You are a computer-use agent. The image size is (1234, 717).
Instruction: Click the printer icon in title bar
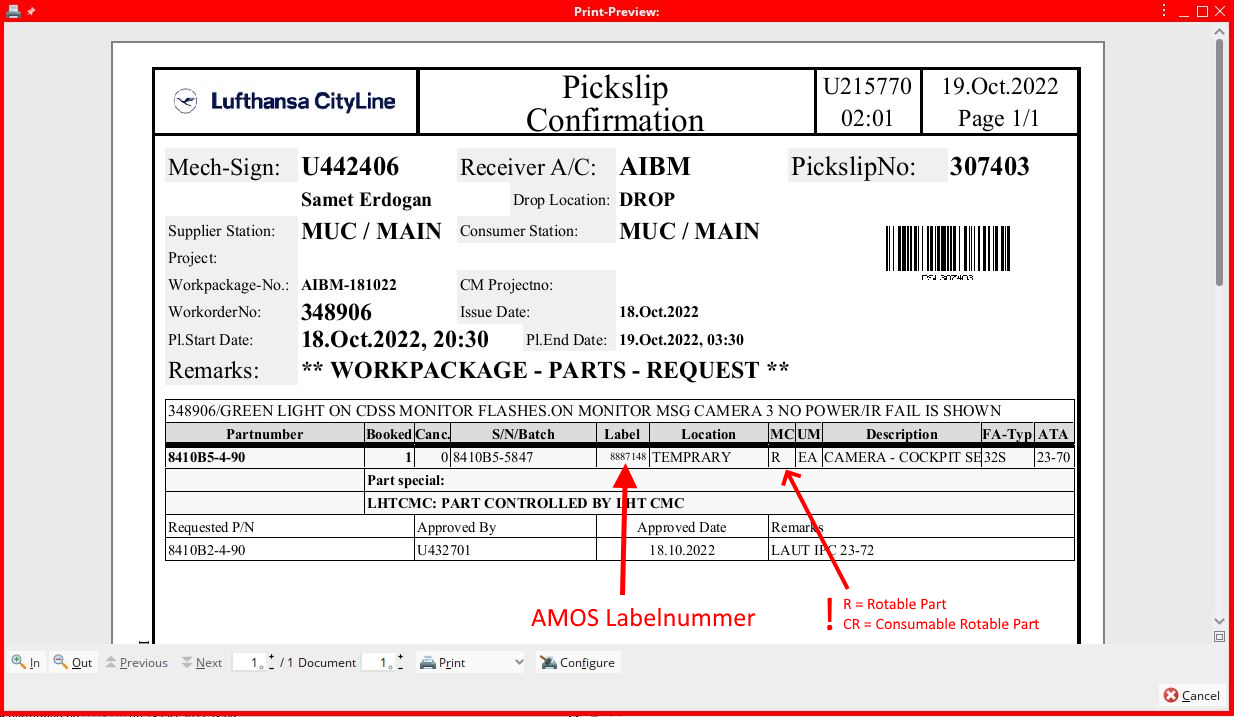click(13, 11)
